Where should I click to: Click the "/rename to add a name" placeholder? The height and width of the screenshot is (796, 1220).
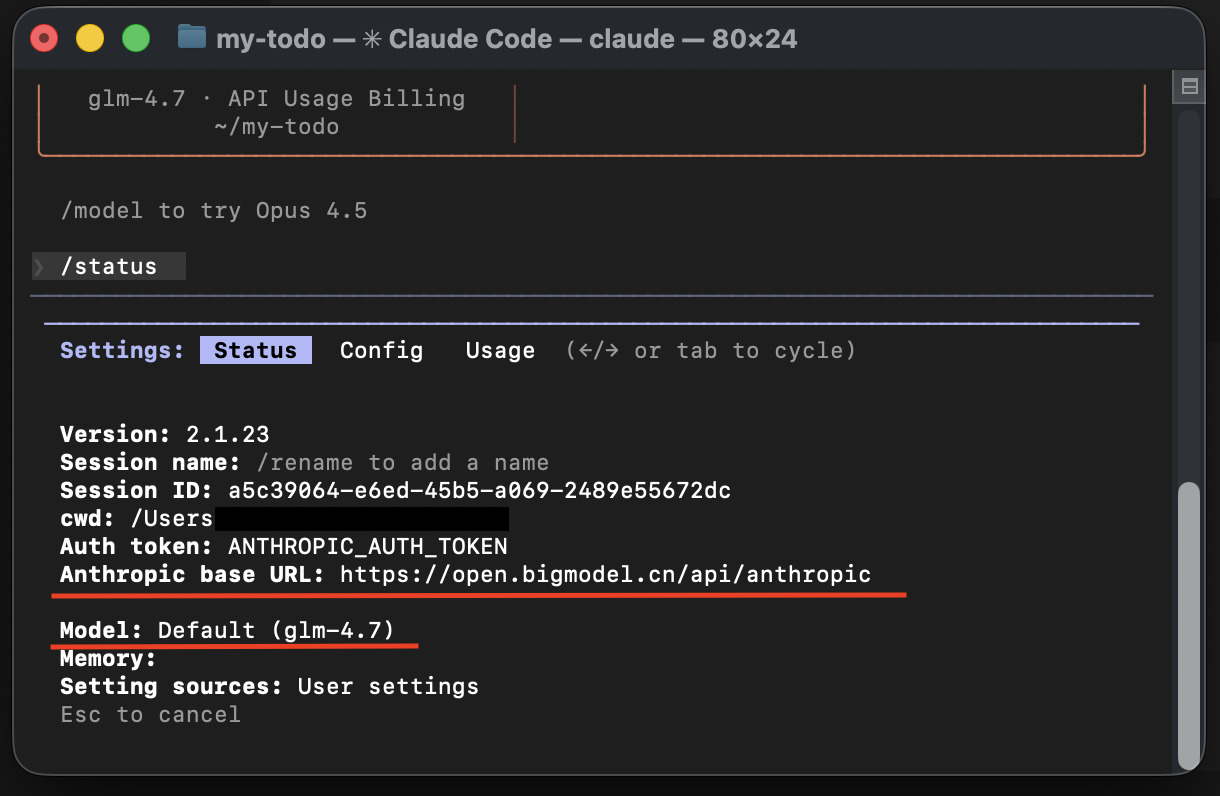coord(402,463)
